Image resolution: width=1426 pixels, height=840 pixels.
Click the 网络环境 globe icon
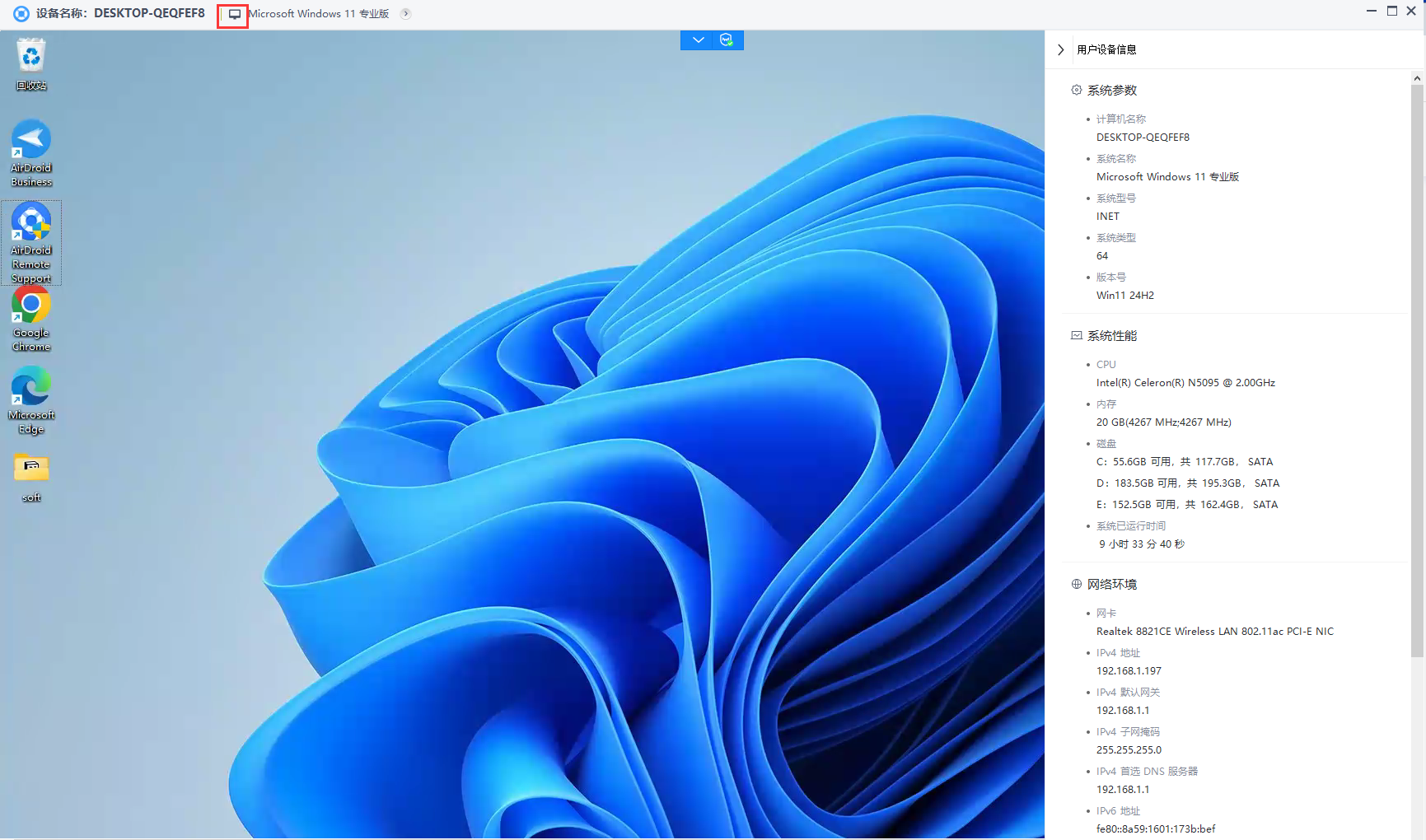[x=1076, y=584]
